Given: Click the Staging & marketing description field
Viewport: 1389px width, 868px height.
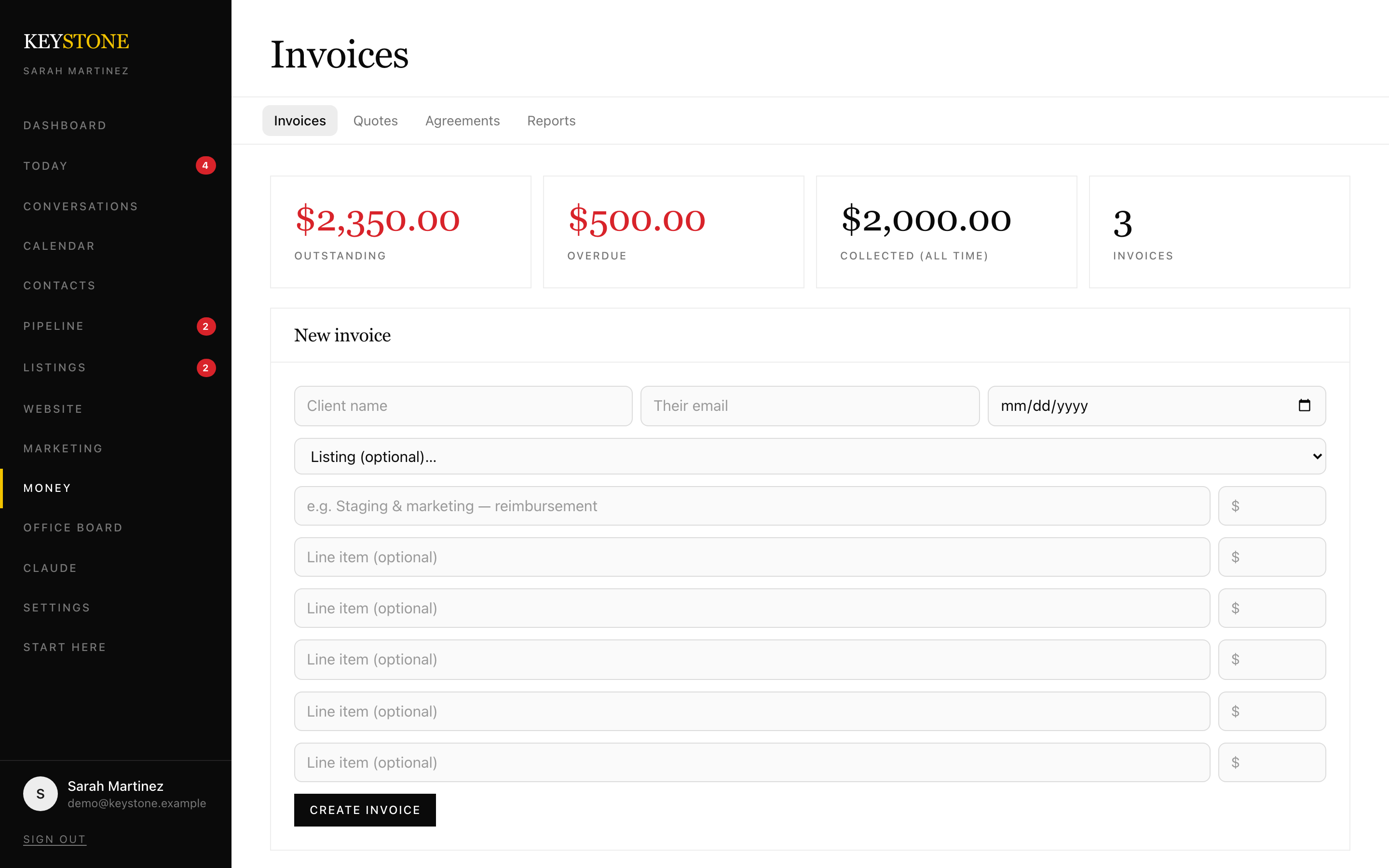Looking at the screenshot, I should 752,506.
